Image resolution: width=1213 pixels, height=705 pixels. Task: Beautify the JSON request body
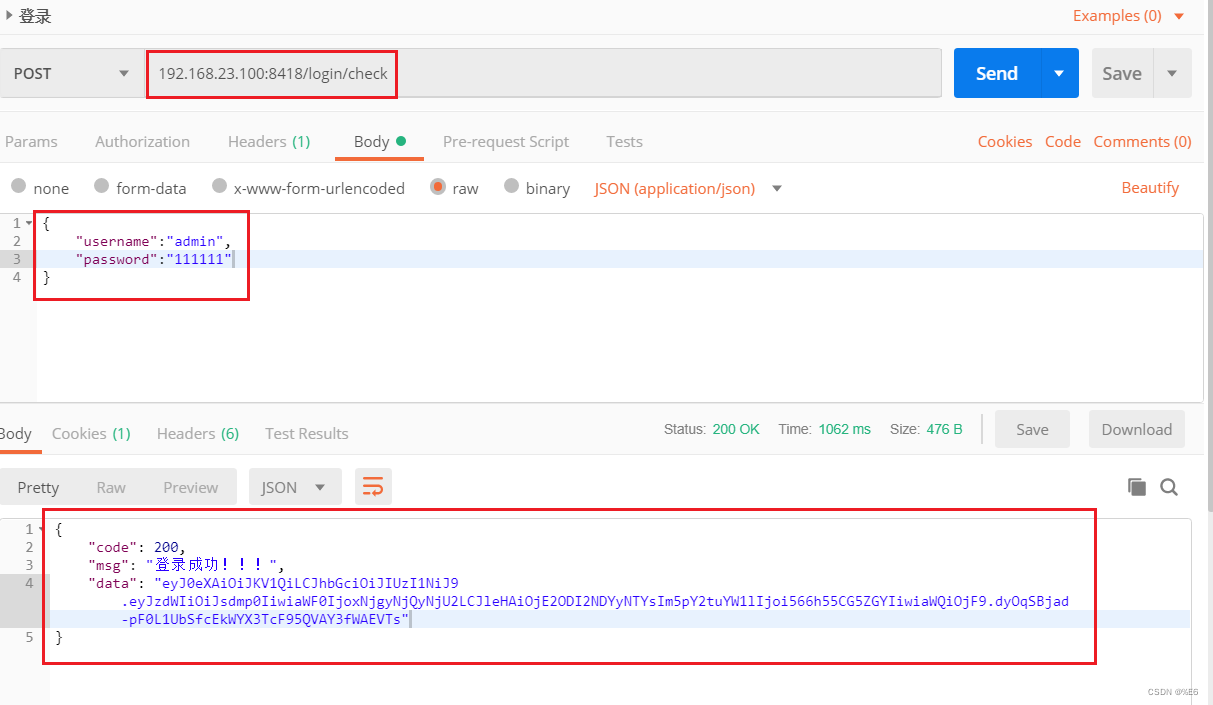coord(1150,188)
